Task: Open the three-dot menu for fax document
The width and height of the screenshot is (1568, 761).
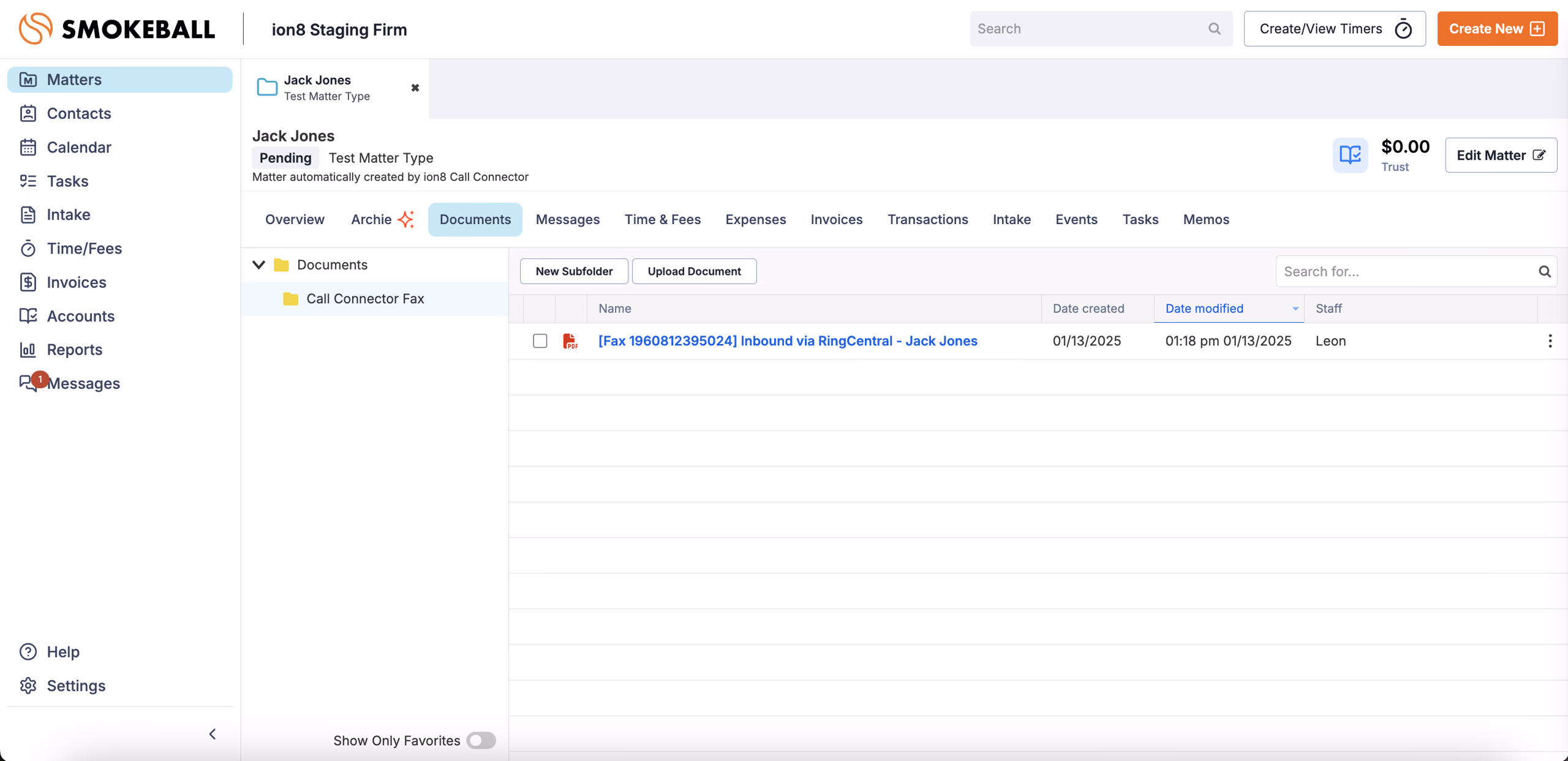Action: (1550, 341)
